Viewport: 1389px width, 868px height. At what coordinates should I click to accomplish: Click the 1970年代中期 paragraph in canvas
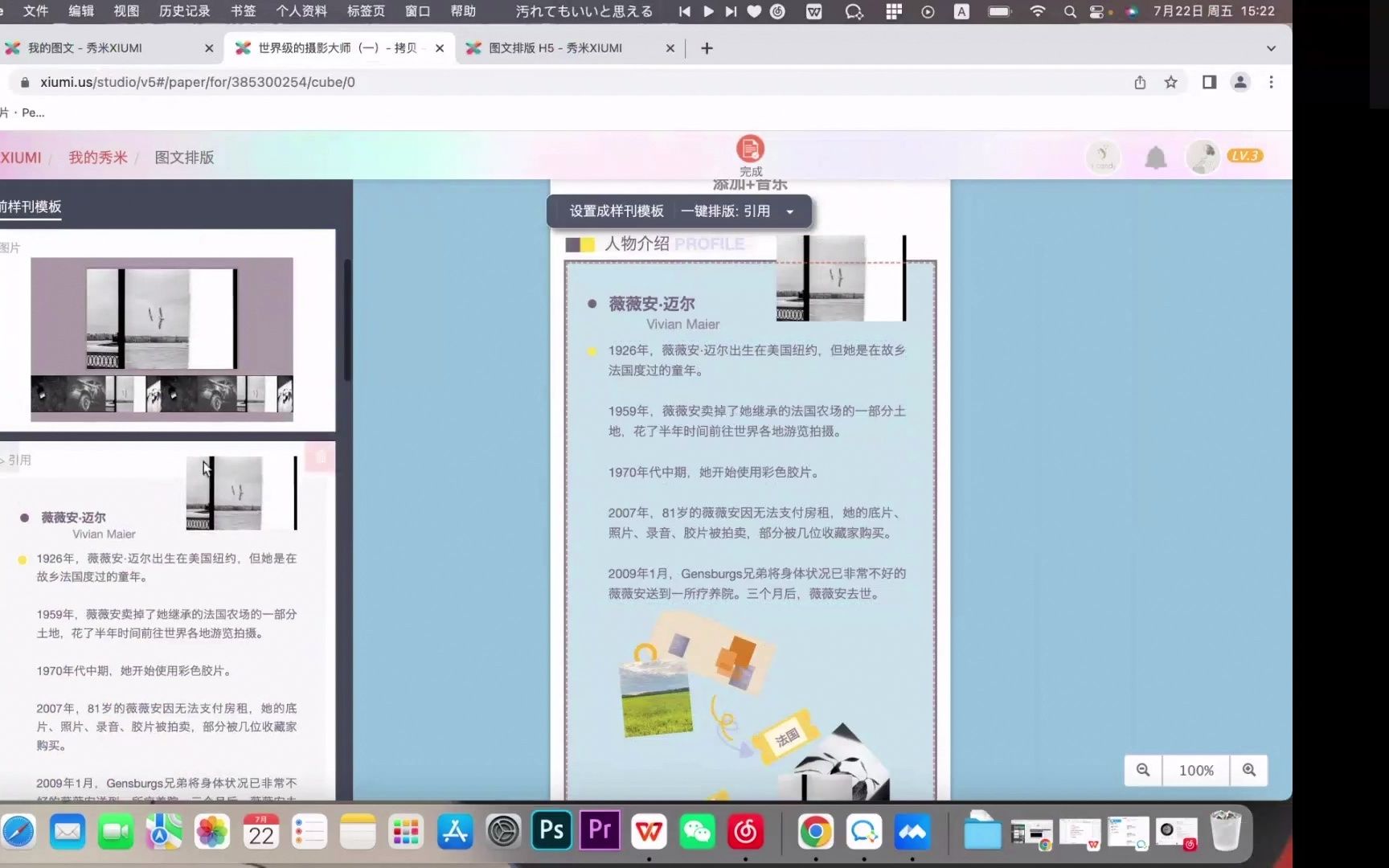(715, 473)
